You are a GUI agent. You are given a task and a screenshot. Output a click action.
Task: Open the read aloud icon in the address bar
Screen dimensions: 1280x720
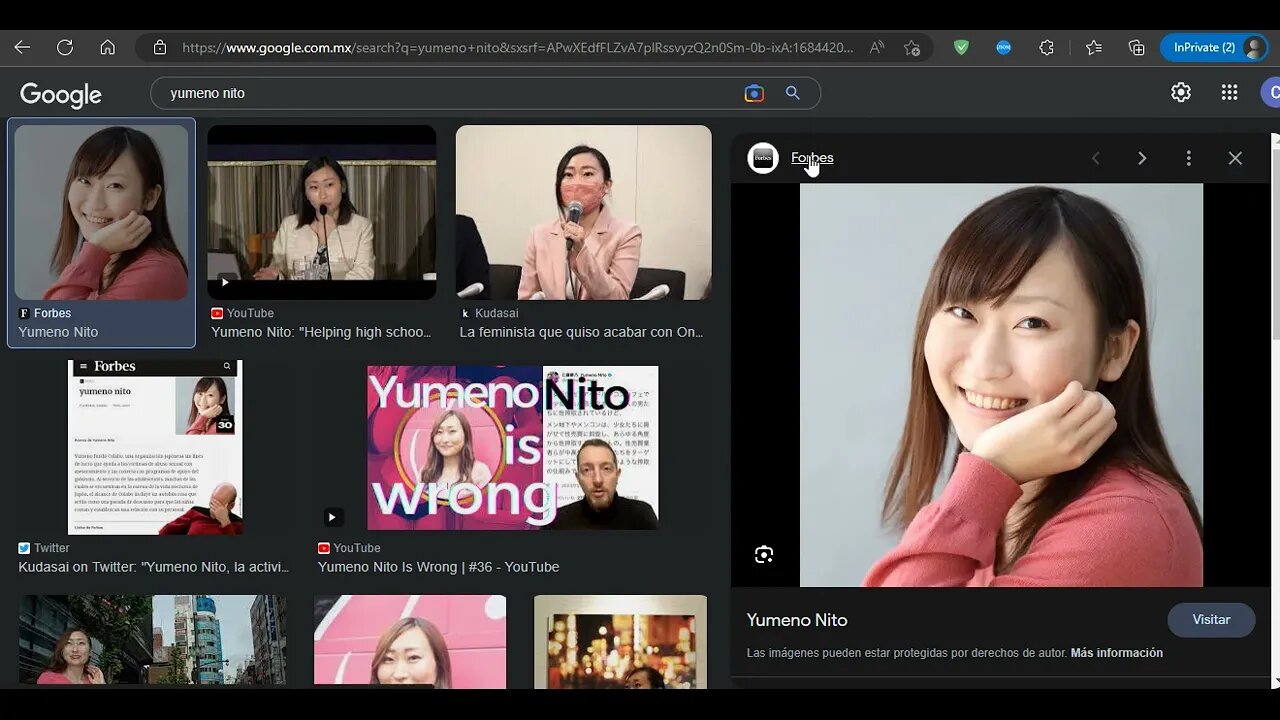click(x=877, y=47)
